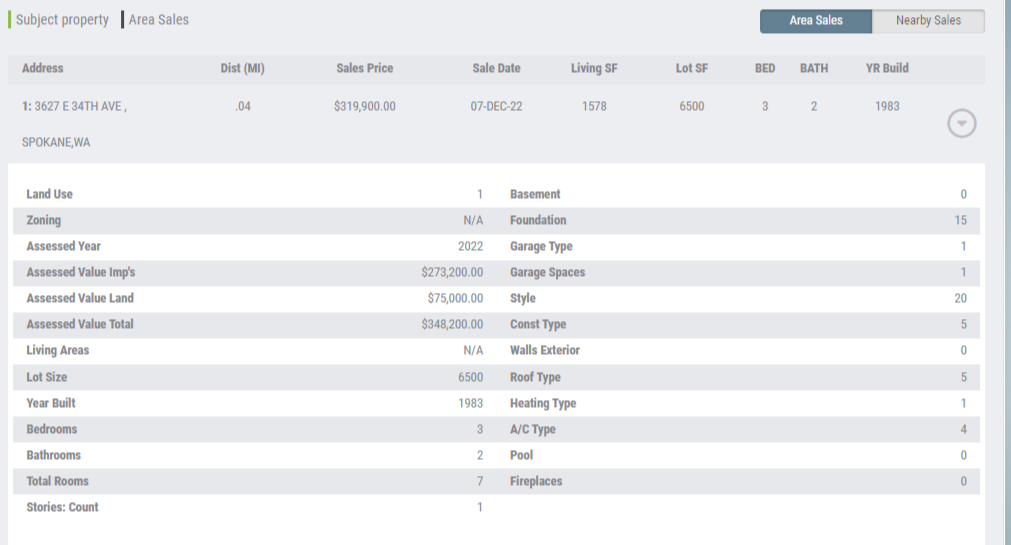Click the Total Rooms row label
The image size is (1011, 545).
click(57, 481)
